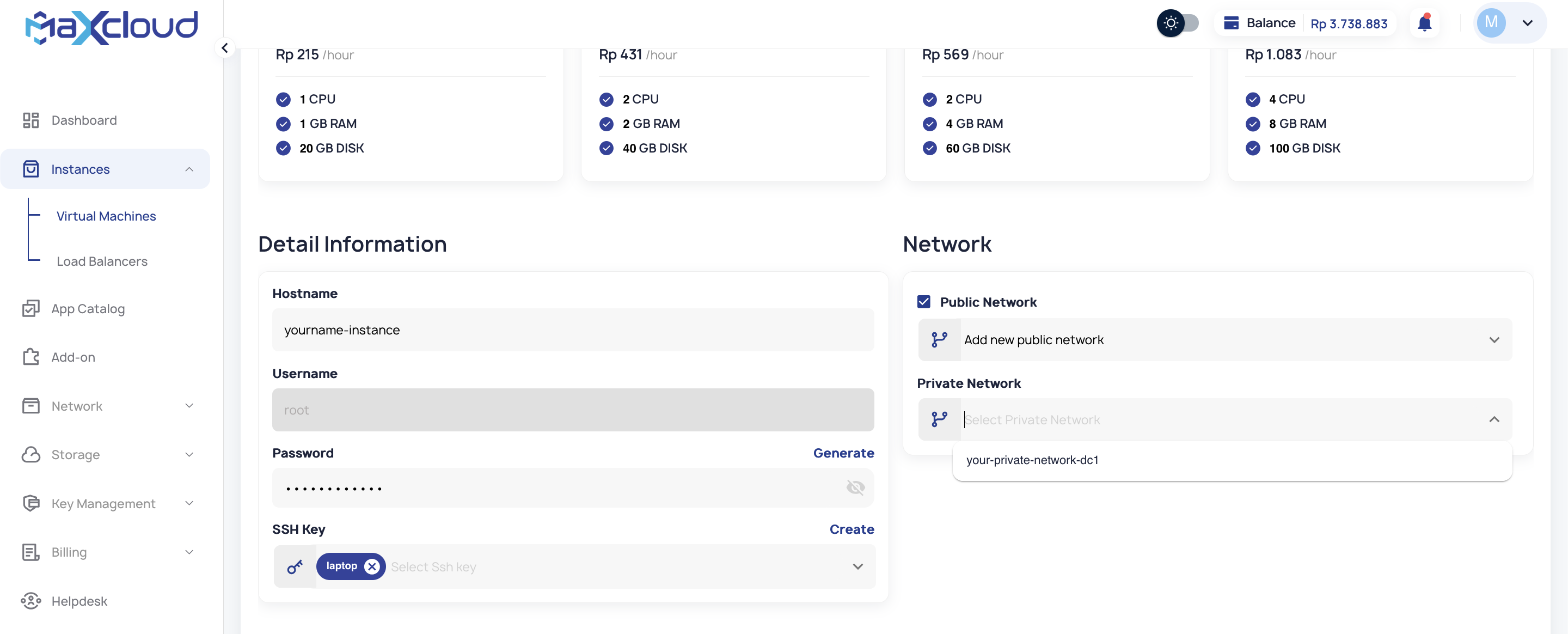Image resolution: width=1568 pixels, height=634 pixels.
Task: Open the Load Balancers submenu item
Action: pyautogui.click(x=102, y=261)
